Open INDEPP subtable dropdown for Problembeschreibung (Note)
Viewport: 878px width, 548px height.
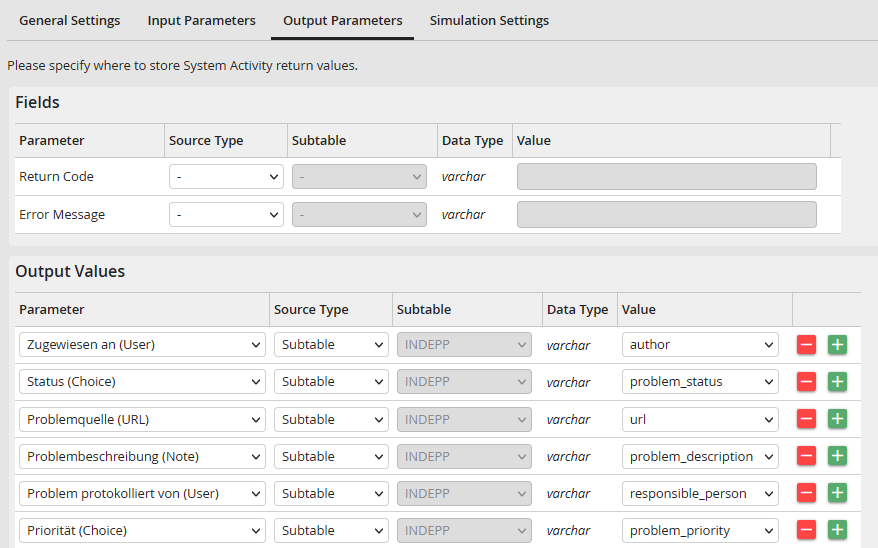click(x=465, y=456)
